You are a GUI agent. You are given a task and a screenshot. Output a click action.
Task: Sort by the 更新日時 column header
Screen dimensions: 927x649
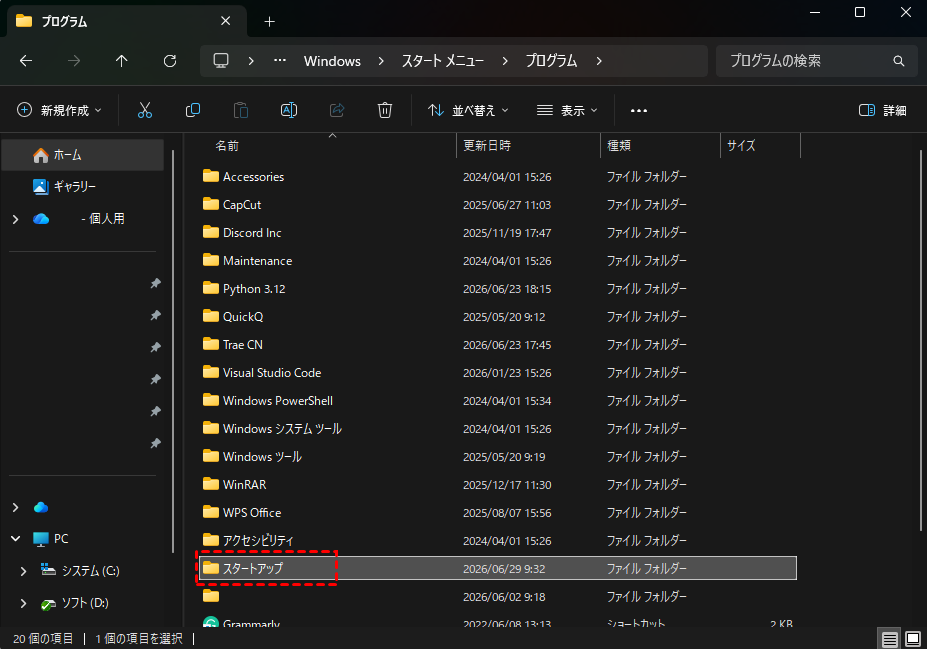487,146
